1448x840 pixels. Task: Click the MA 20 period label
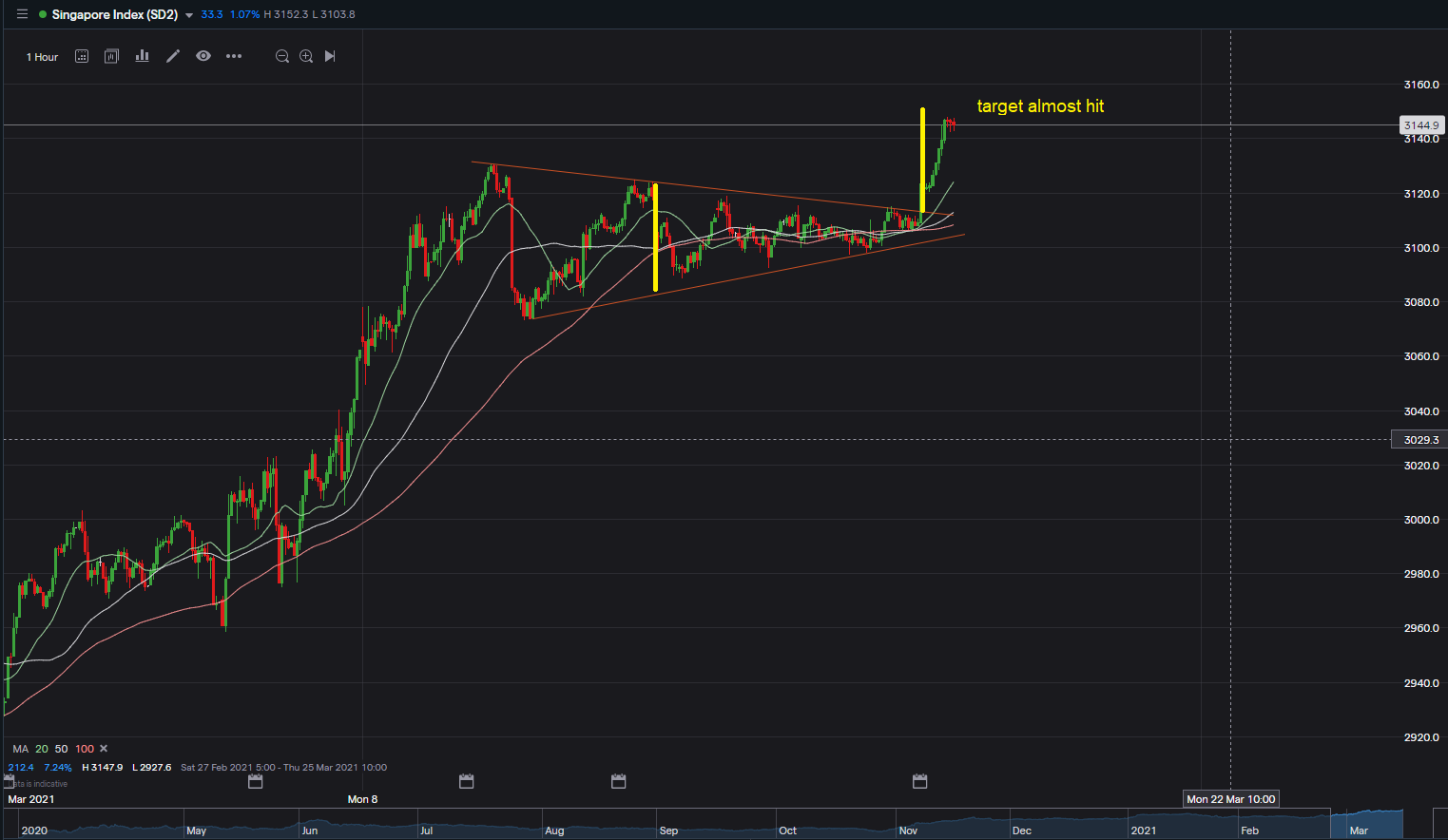[x=42, y=749]
